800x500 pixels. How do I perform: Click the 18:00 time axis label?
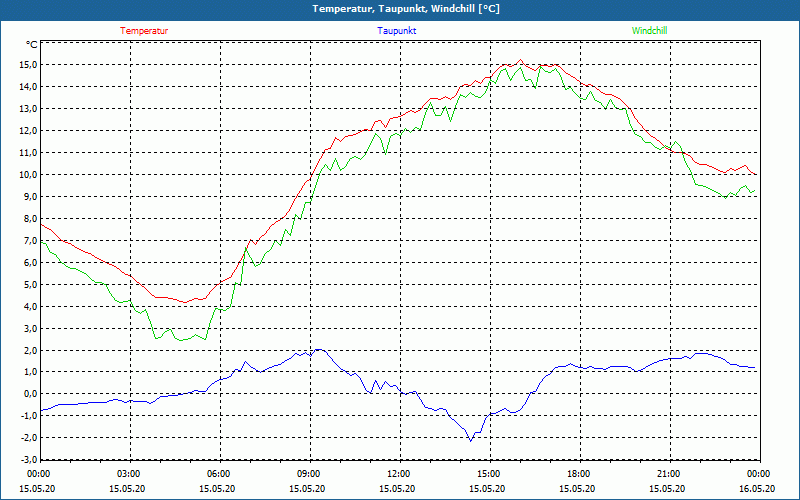click(x=579, y=474)
